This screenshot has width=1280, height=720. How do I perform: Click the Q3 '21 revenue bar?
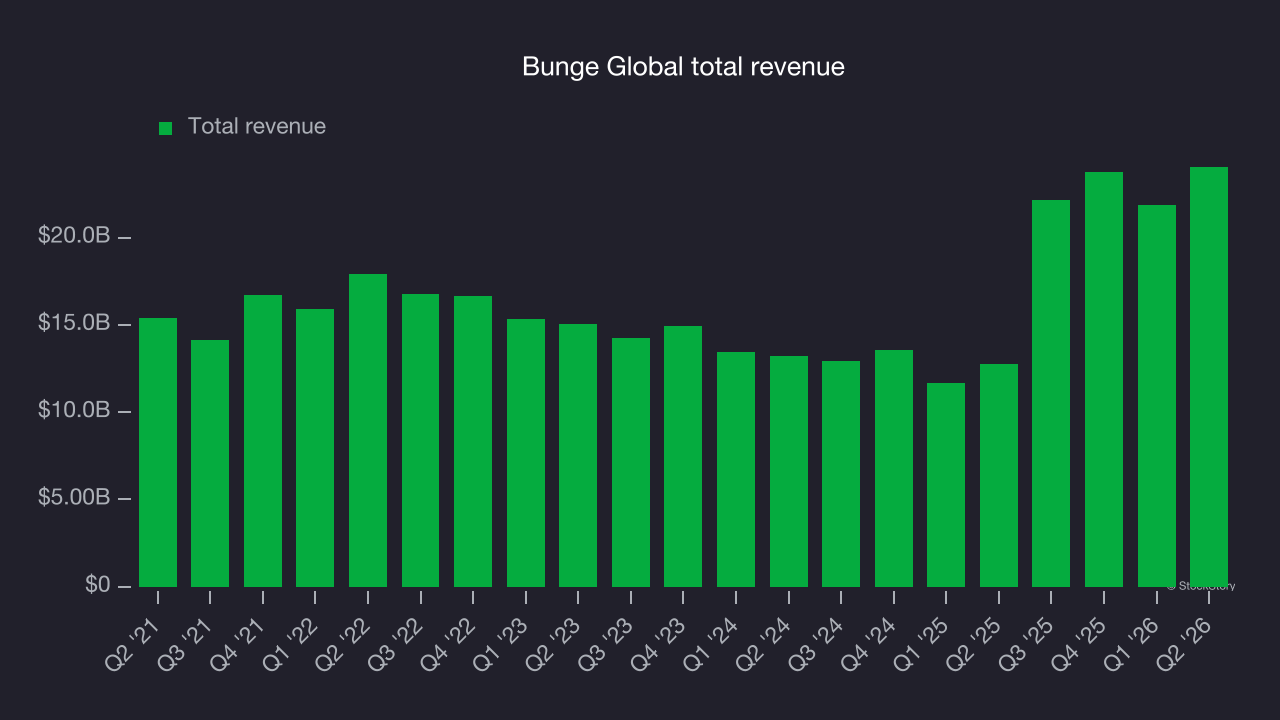coord(210,463)
